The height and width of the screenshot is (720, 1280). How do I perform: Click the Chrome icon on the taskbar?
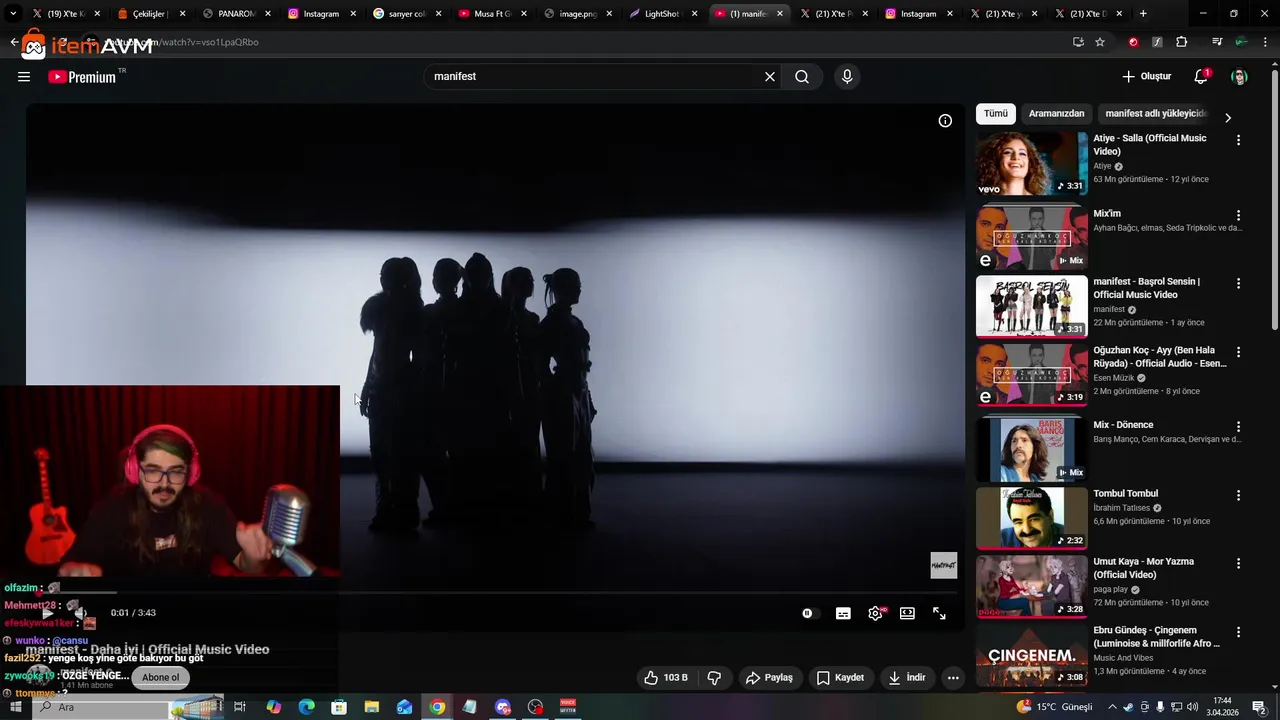coord(437,707)
